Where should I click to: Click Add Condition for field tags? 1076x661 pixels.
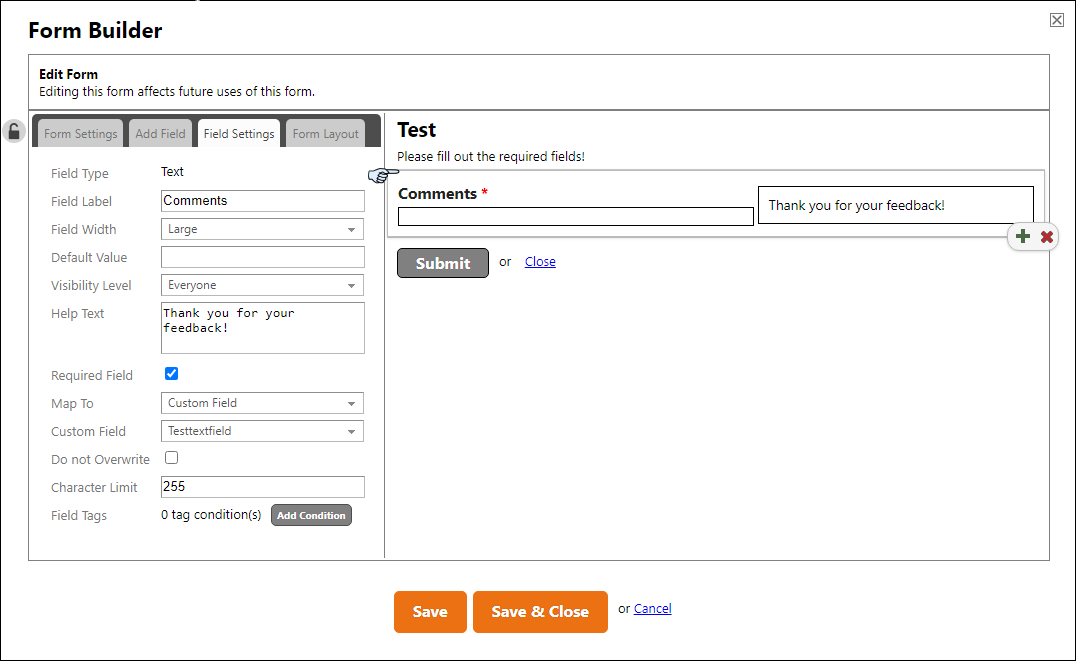click(311, 515)
